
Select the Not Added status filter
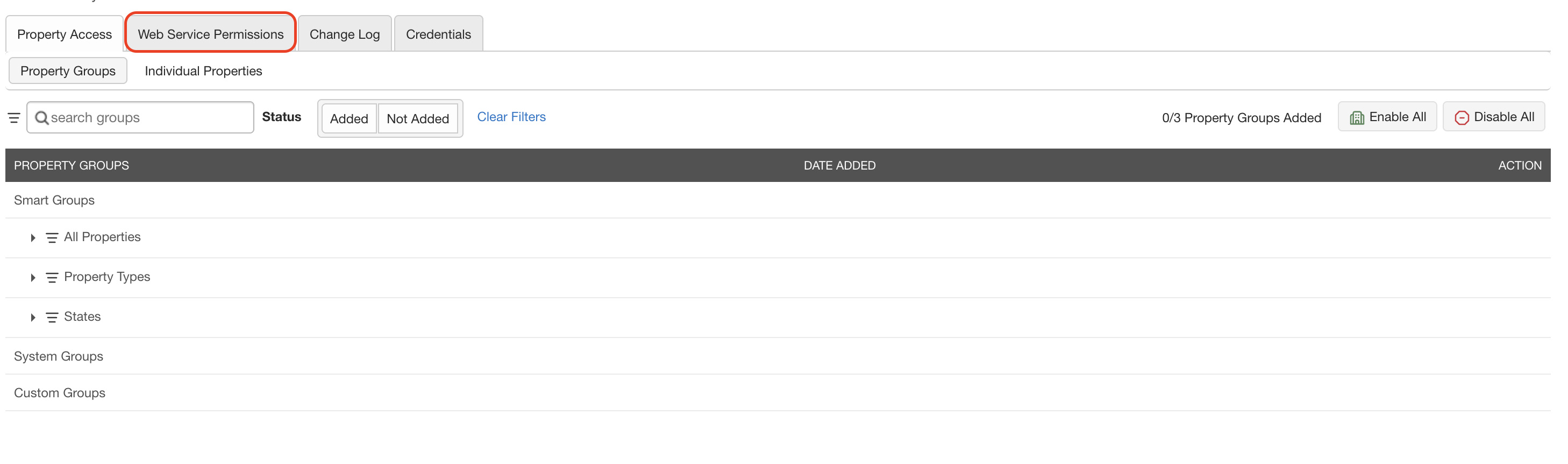click(418, 118)
